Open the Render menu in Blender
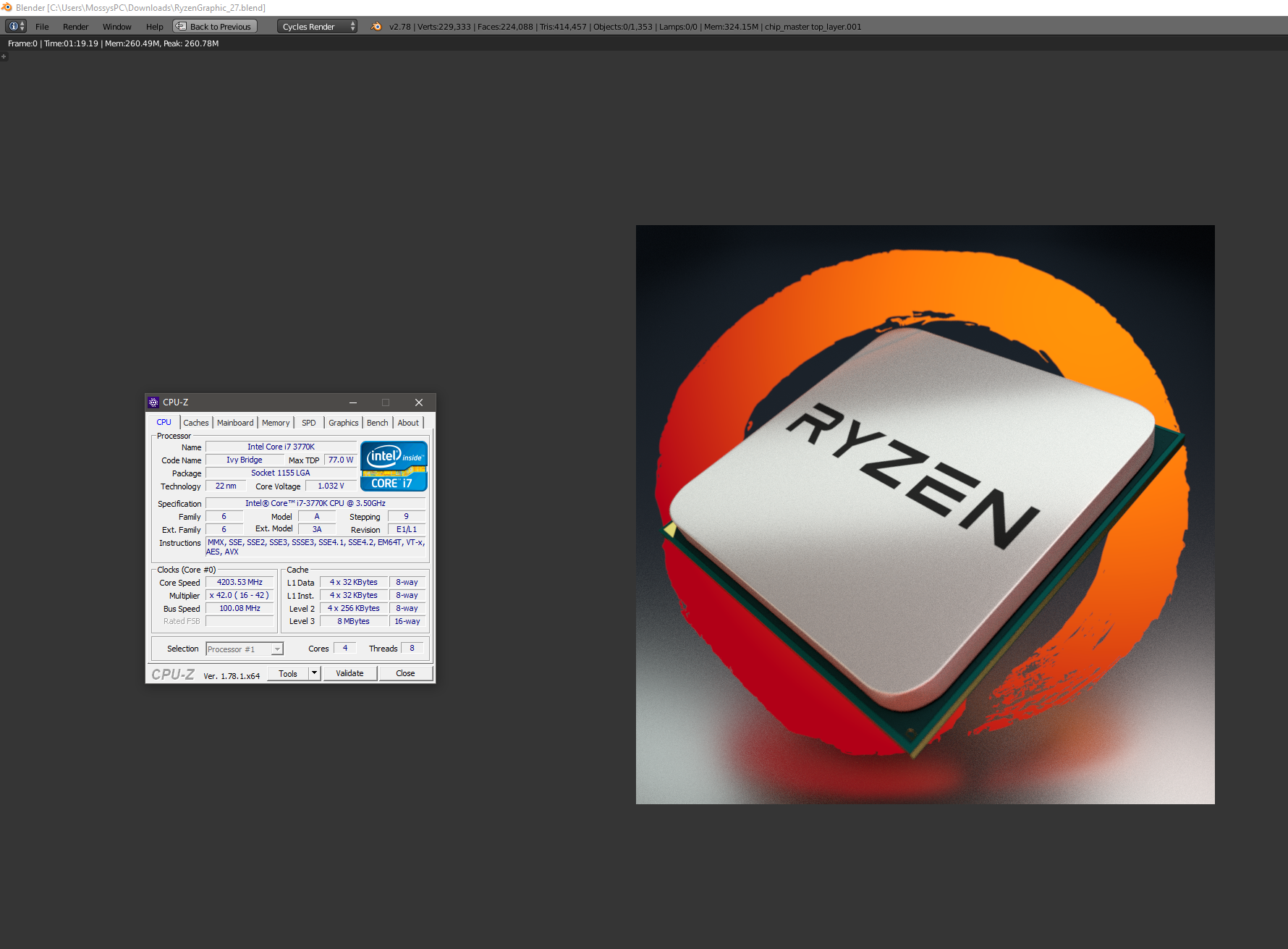 [x=75, y=27]
